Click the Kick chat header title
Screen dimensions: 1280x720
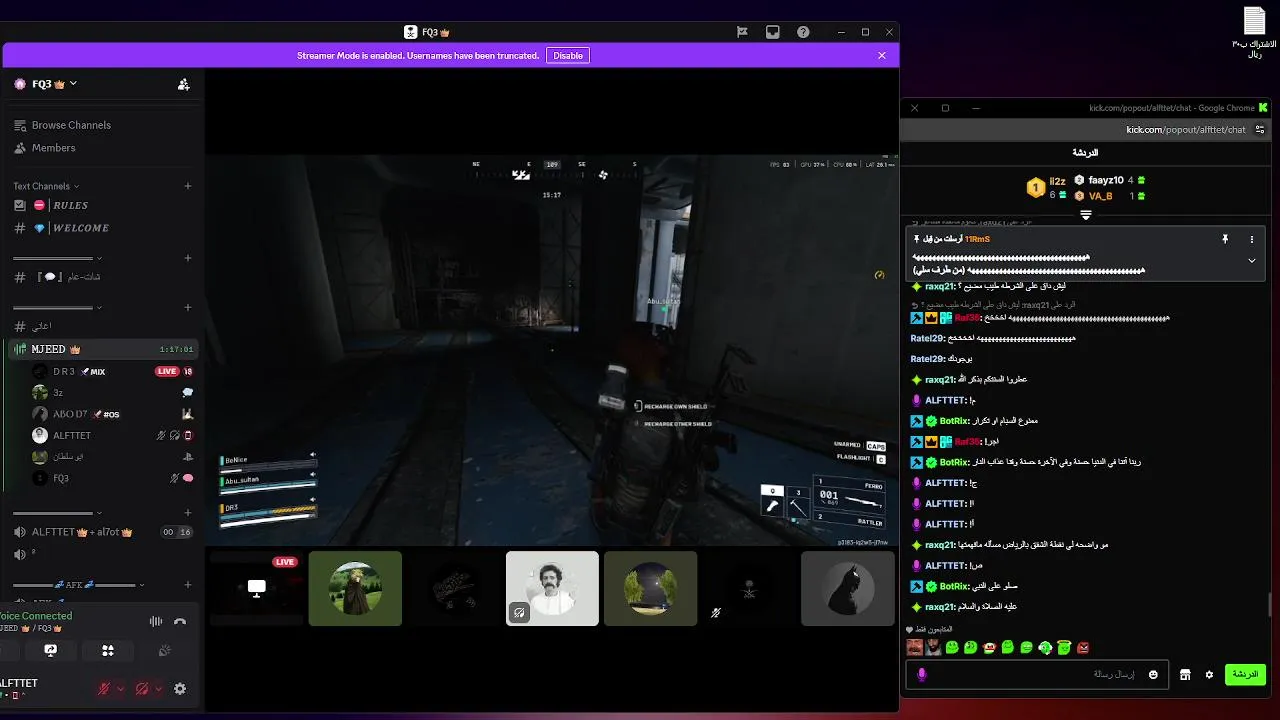[1085, 153]
